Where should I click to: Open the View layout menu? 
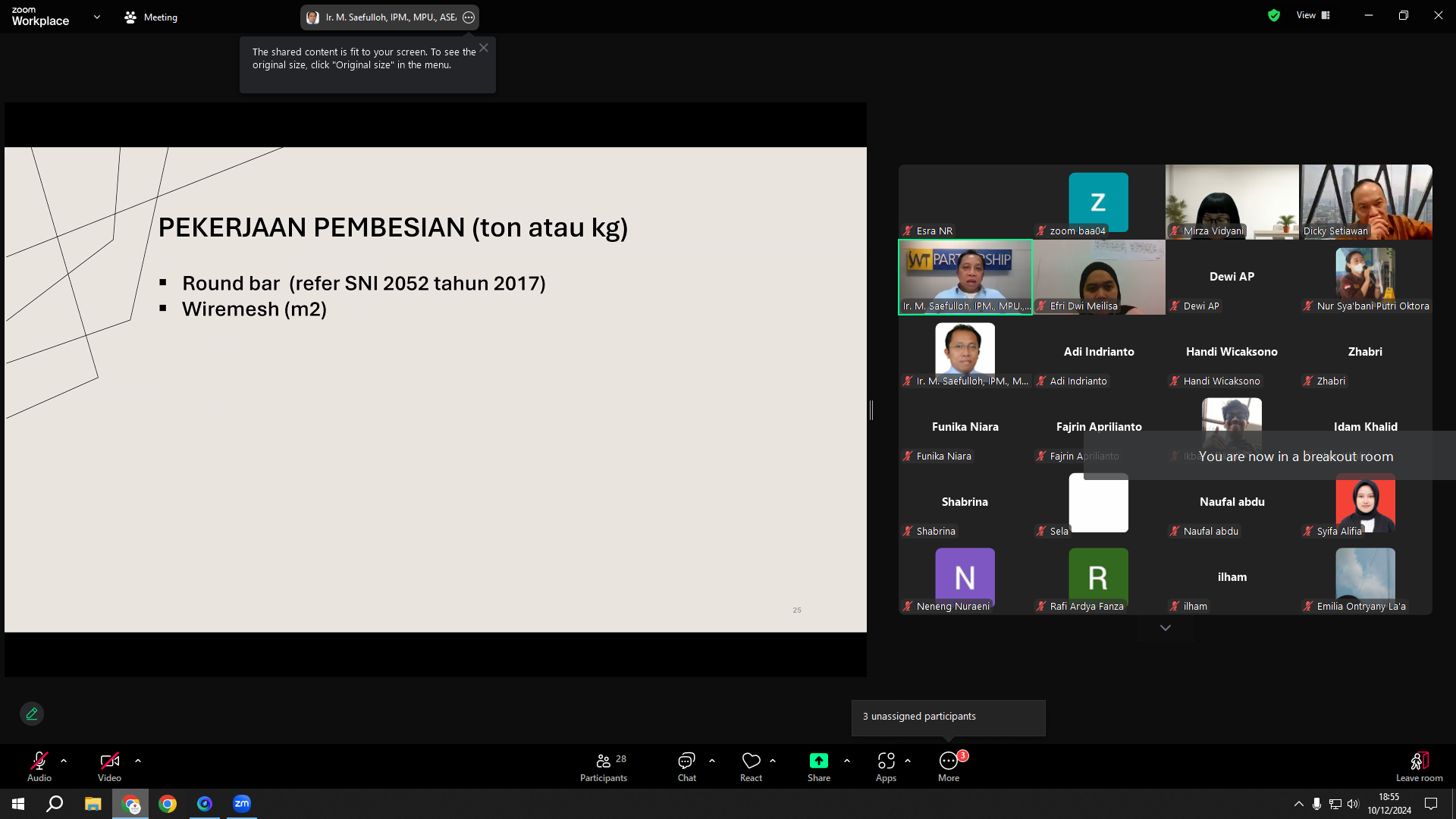(x=1313, y=15)
